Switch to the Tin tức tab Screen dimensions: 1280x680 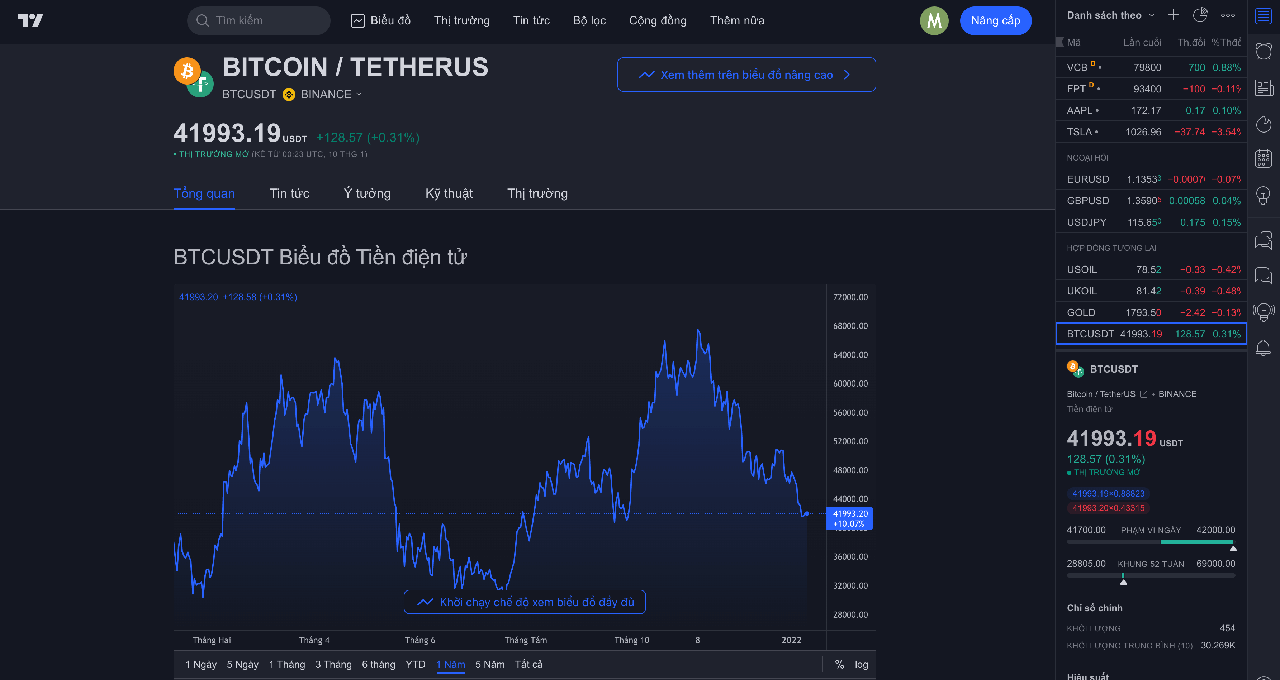pyautogui.click(x=289, y=193)
